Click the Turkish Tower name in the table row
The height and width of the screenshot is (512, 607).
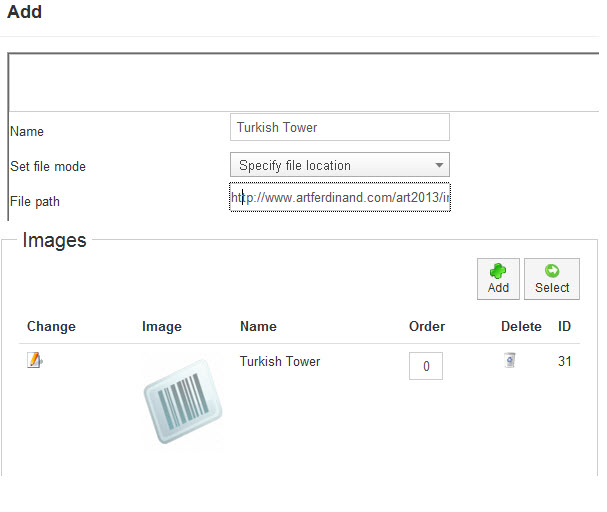(x=280, y=361)
